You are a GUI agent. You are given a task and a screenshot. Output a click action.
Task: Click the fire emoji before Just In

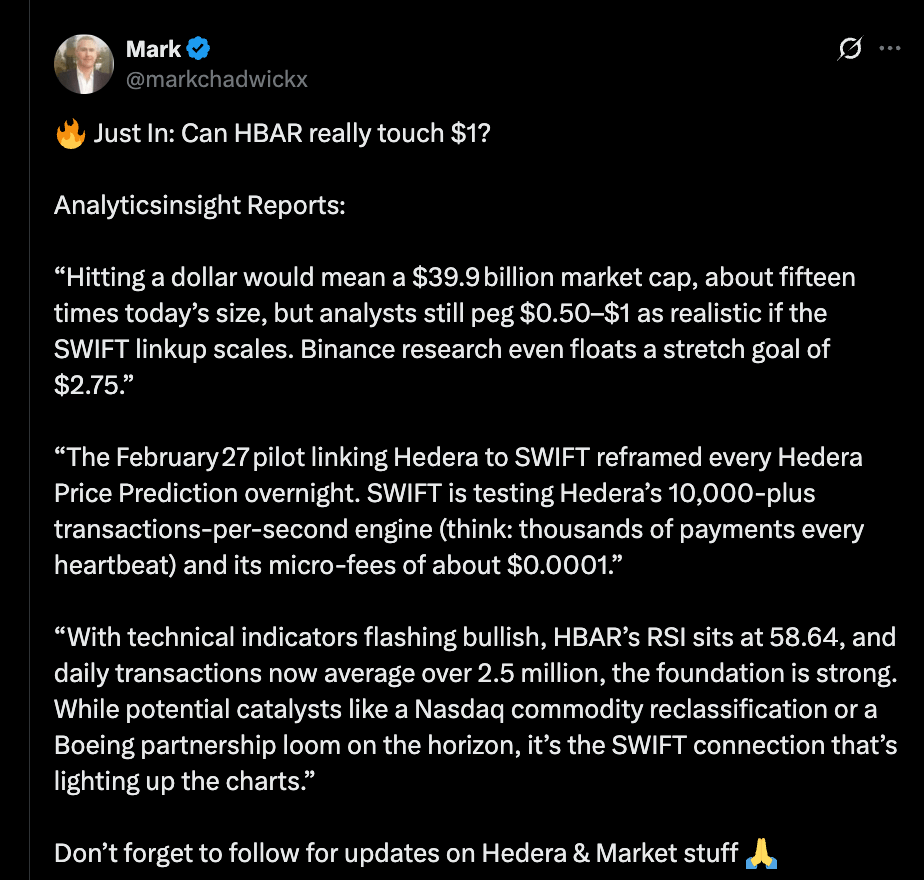70,134
